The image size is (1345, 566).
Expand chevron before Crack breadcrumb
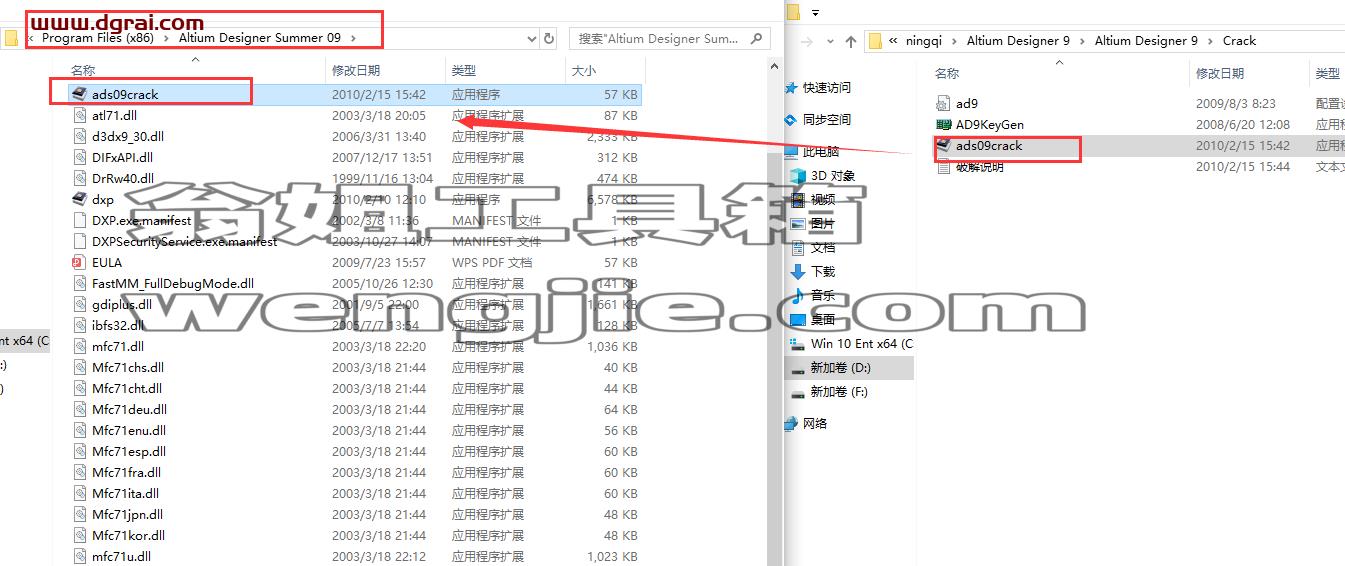(x=1212, y=41)
